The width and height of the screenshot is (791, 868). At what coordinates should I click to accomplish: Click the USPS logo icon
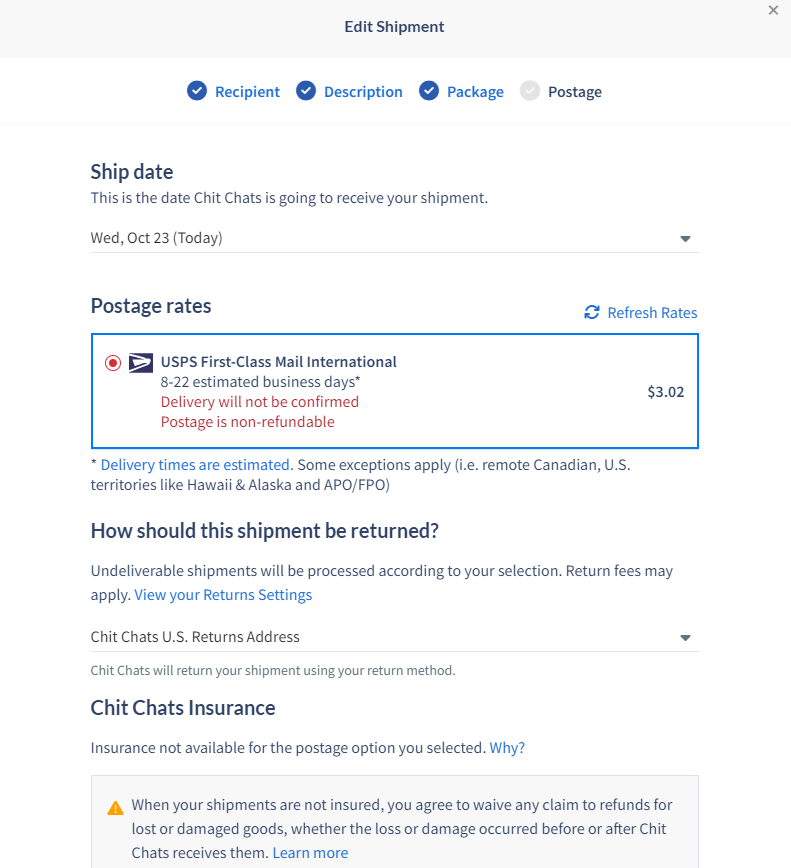click(x=140, y=362)
